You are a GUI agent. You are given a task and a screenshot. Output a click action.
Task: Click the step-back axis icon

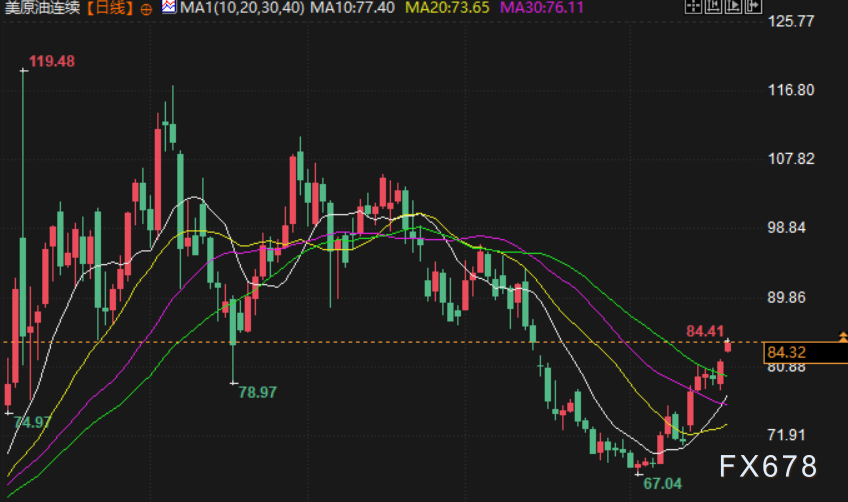coord(713,6)
